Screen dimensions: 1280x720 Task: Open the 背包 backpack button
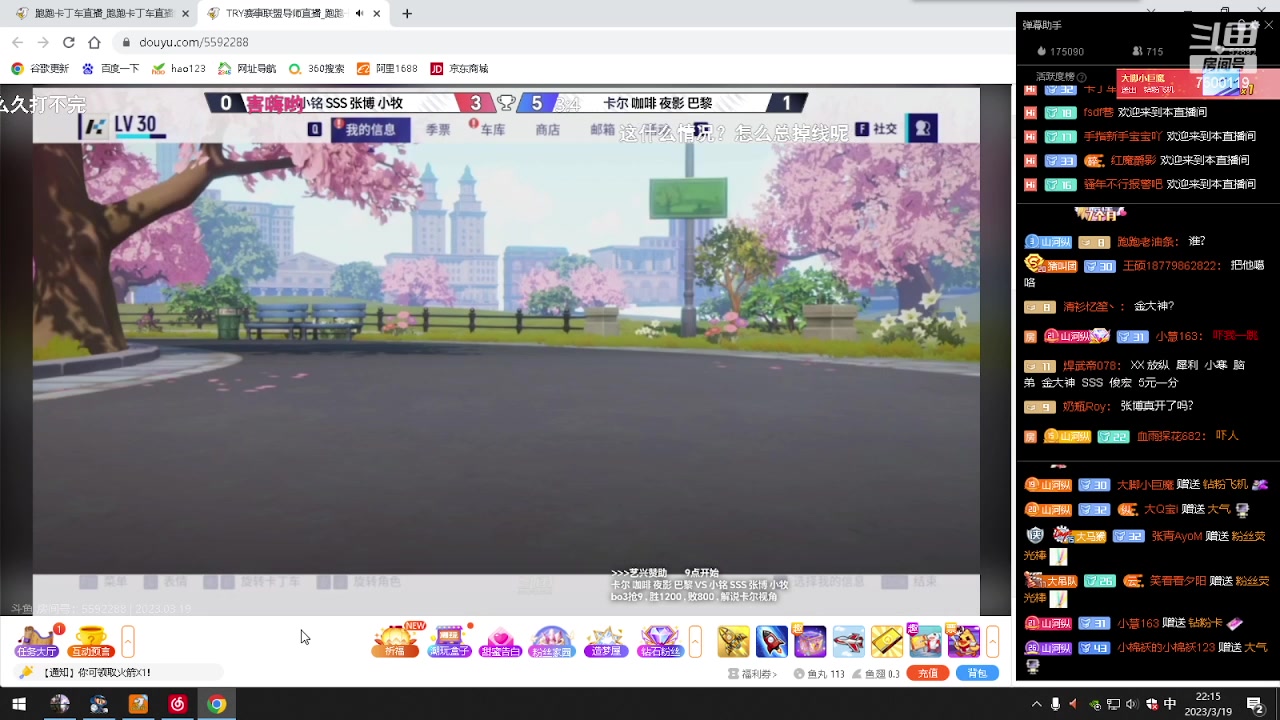[x=977, y=673]
